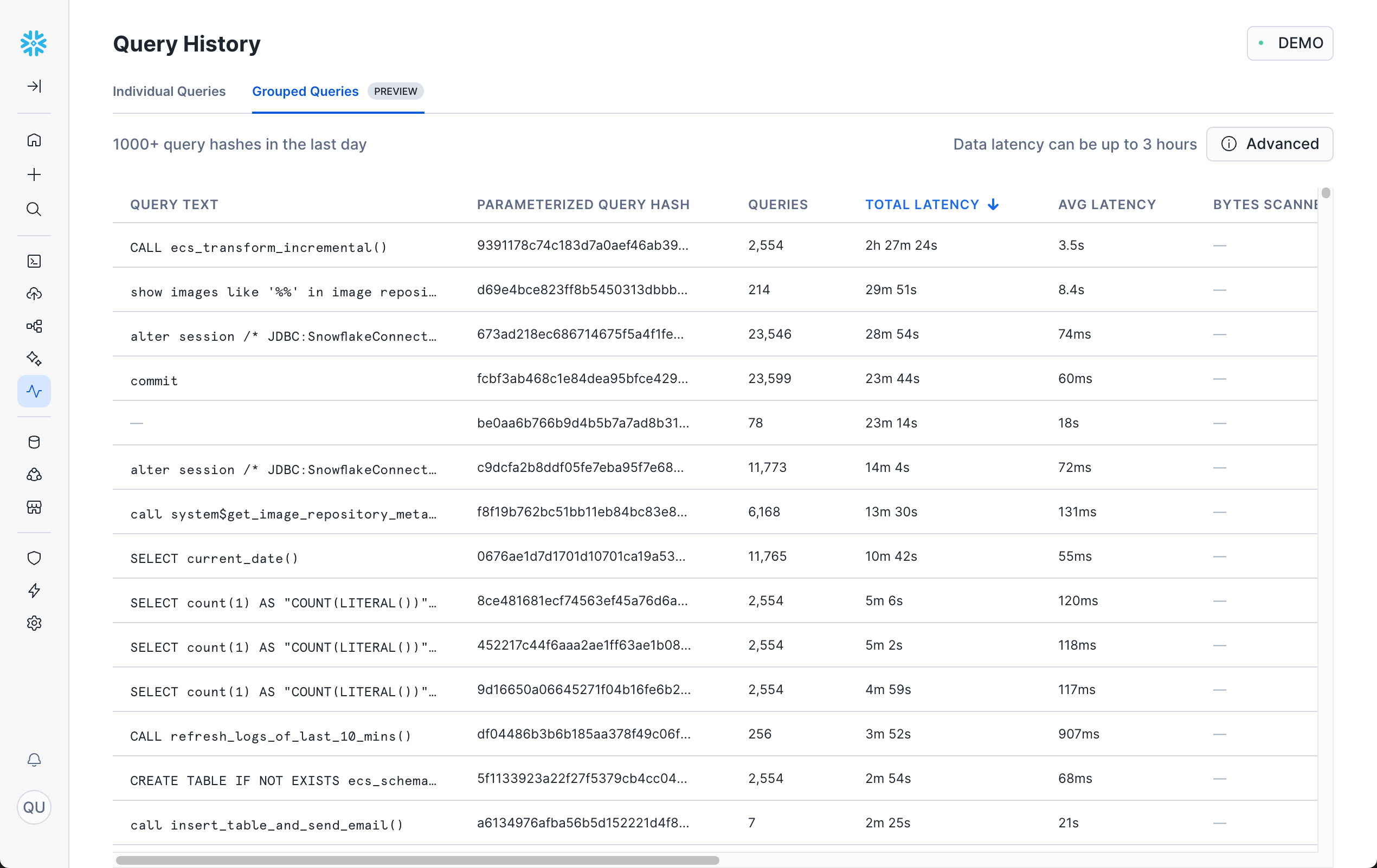Open the Worksheets console icon

coord(34,261)
